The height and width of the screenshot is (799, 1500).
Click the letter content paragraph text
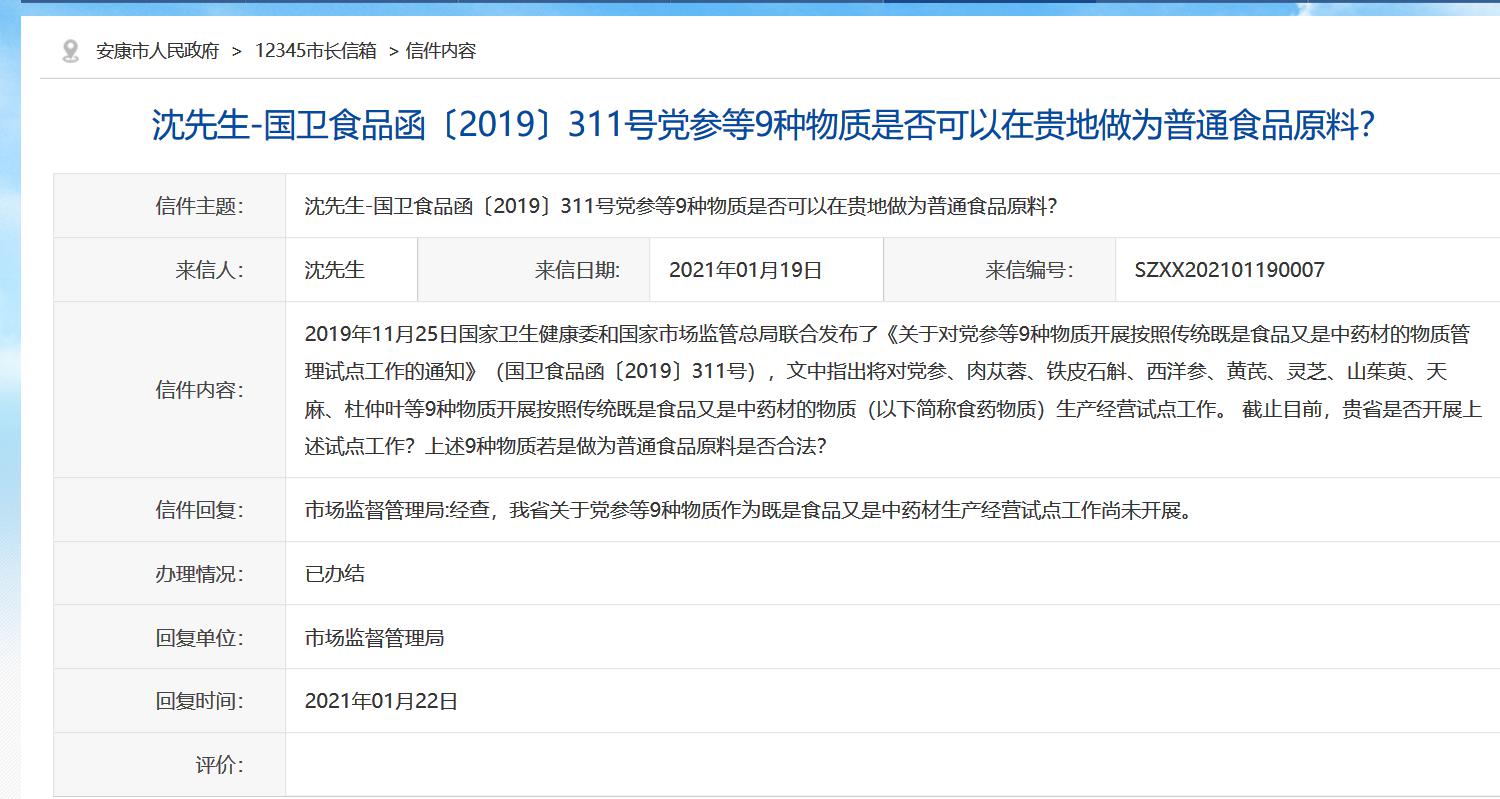tap(890, 390)
